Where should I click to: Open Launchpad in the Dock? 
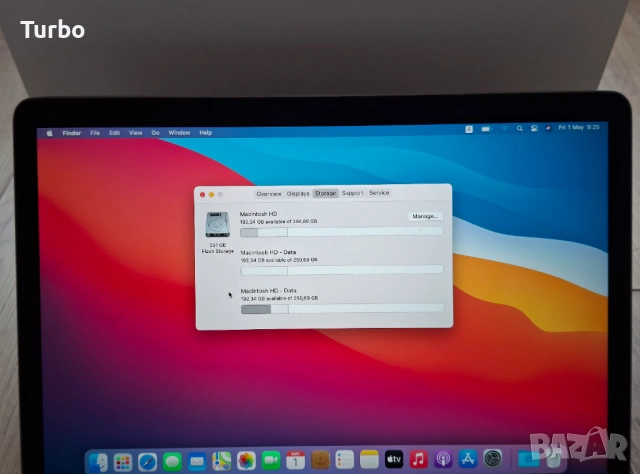[x=123, y=462]
